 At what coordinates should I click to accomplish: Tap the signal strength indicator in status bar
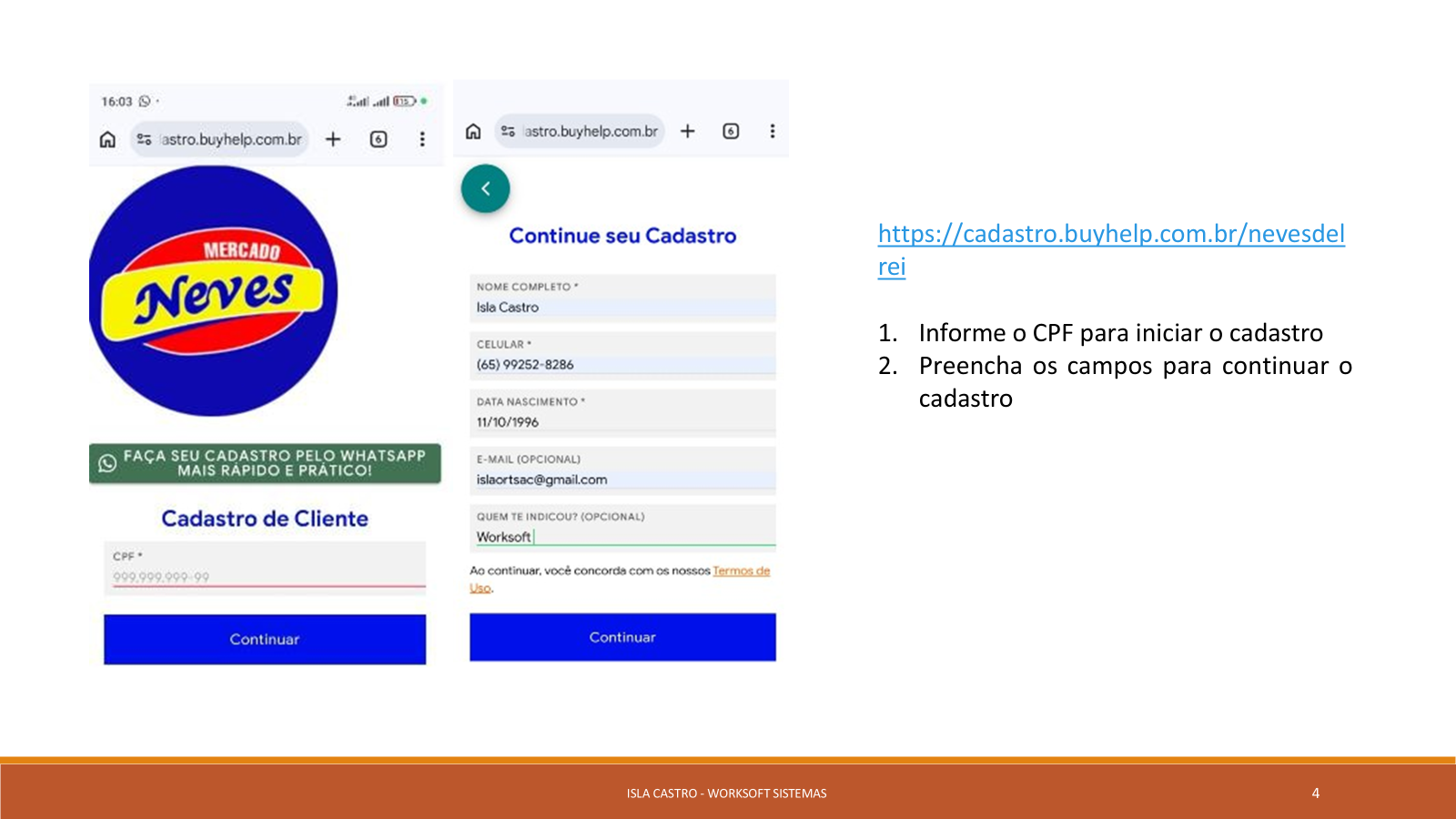[x=369, y=101]
